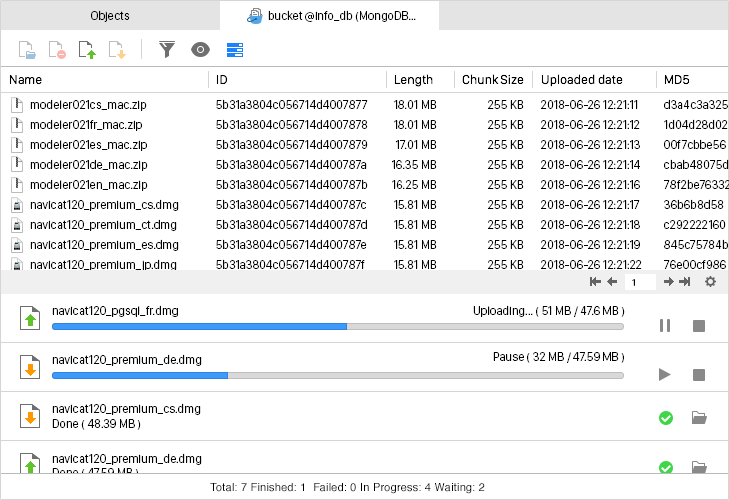Click dmg icon of navicat120_premium_cs.dmg table row
729x500 pixels.
[17, 205]
